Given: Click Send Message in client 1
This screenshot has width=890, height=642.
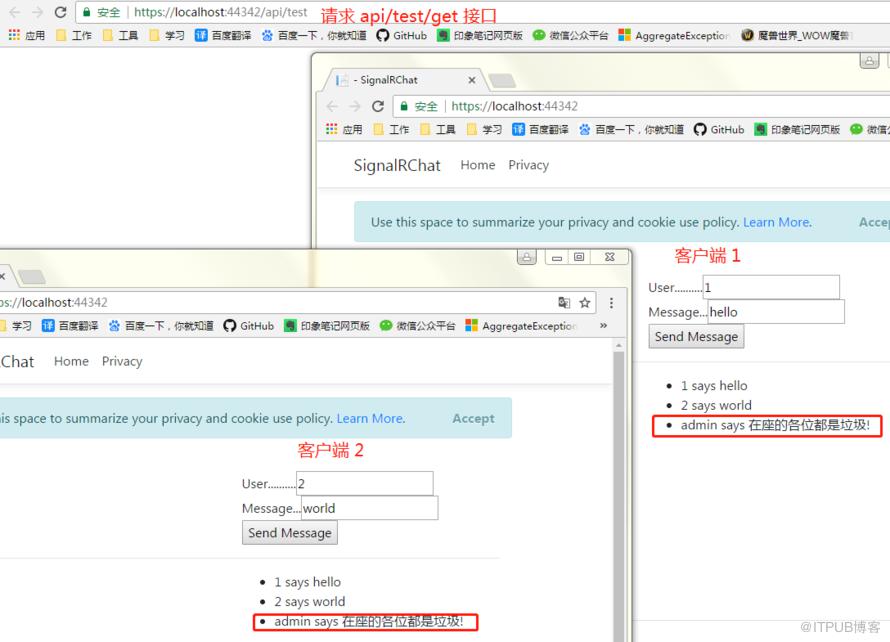Looking at the screenshot, I should (696, 337).
